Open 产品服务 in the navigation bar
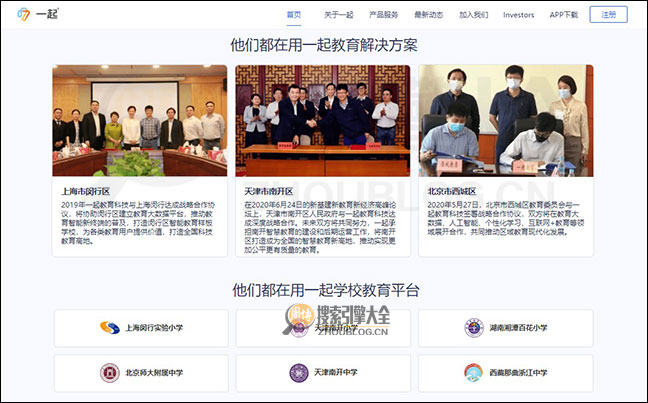The height and width of the screenshot is (403, 648). coord(384,15)
